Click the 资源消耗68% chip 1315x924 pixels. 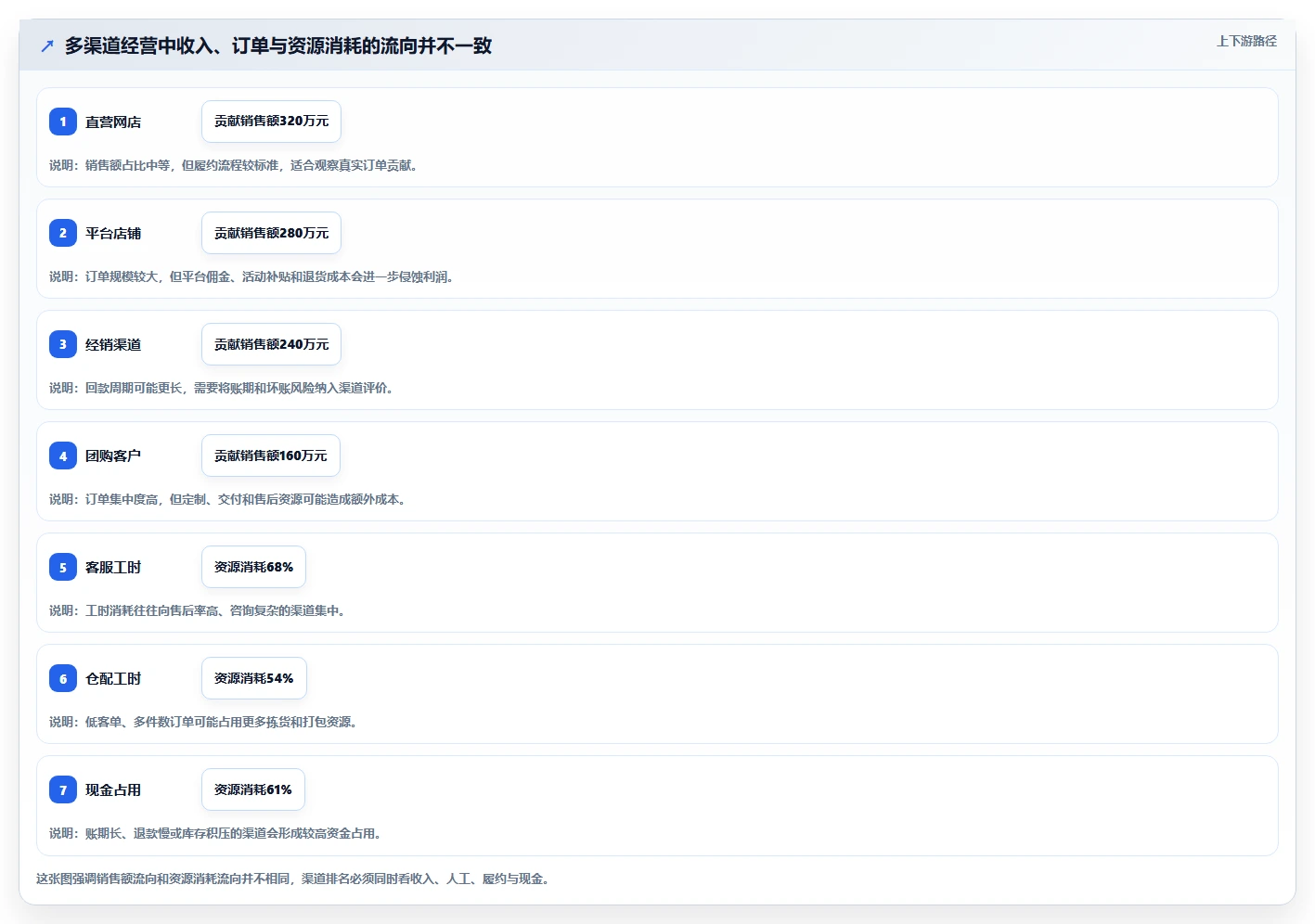pos(253,567)
